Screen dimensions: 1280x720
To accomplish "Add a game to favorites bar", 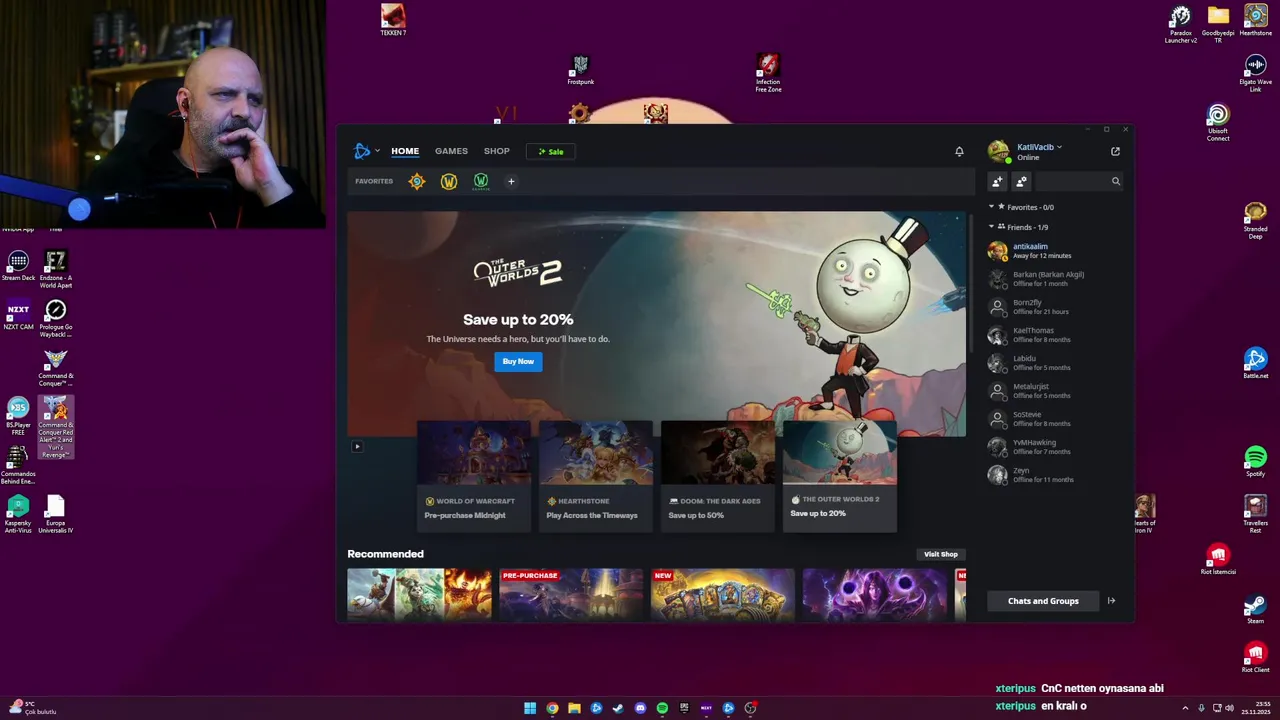I will click(511, 181).
